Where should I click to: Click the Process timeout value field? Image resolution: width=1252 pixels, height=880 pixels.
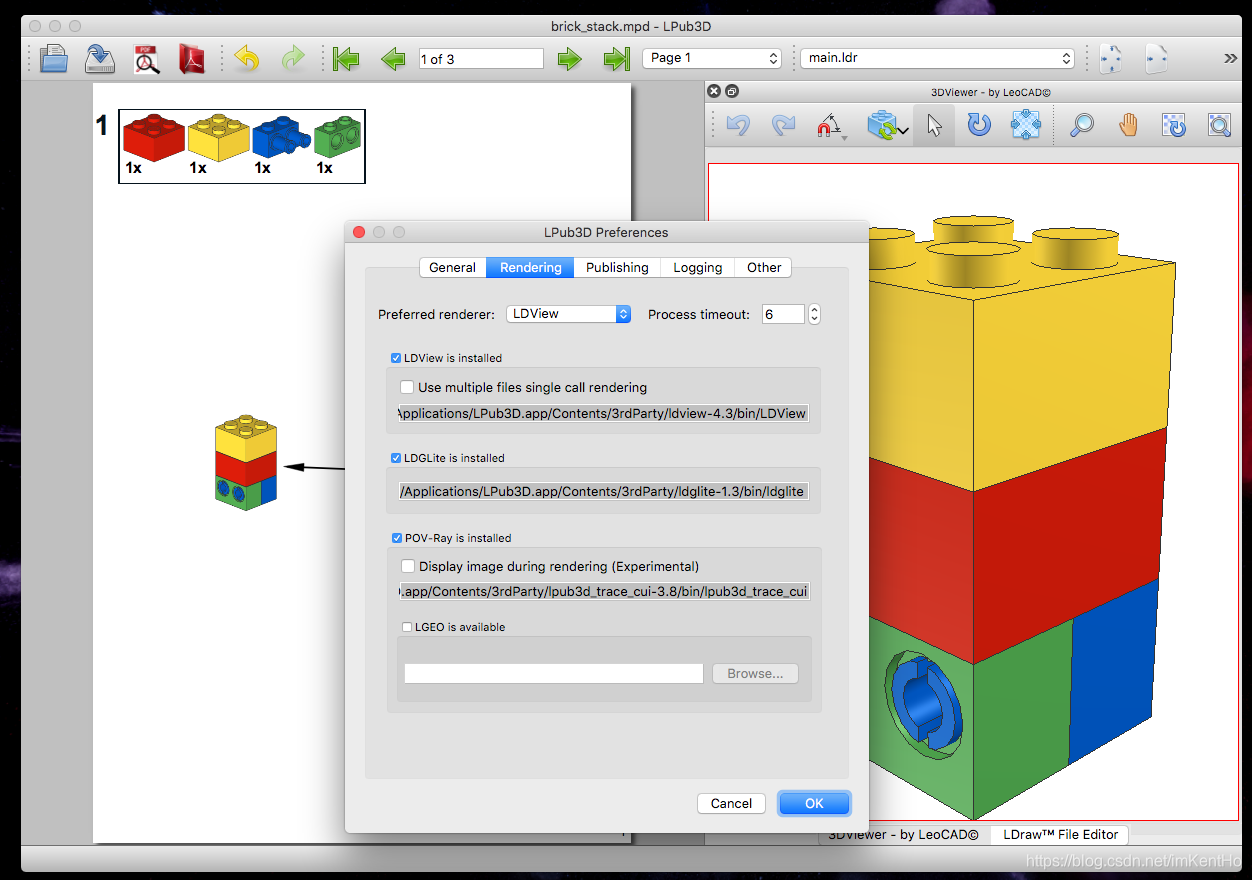[783, 314]
